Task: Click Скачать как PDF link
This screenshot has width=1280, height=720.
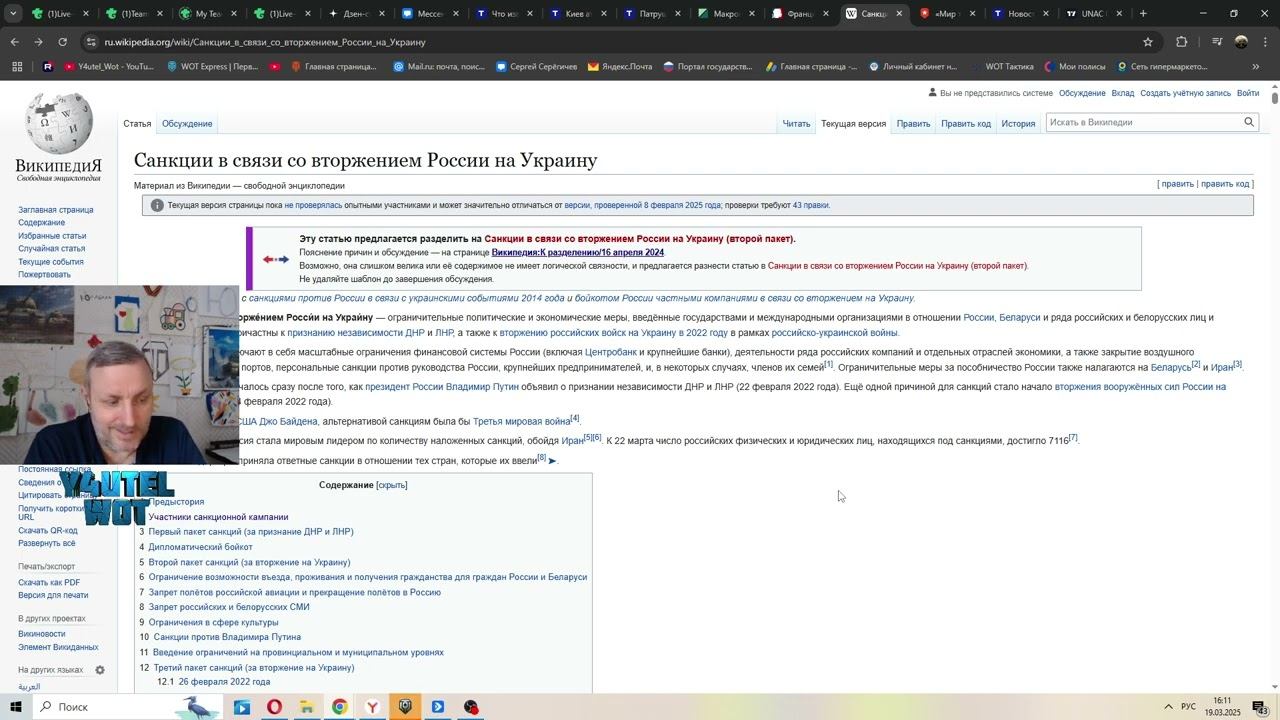Action: pyautogui.click(x=49, y=583)
